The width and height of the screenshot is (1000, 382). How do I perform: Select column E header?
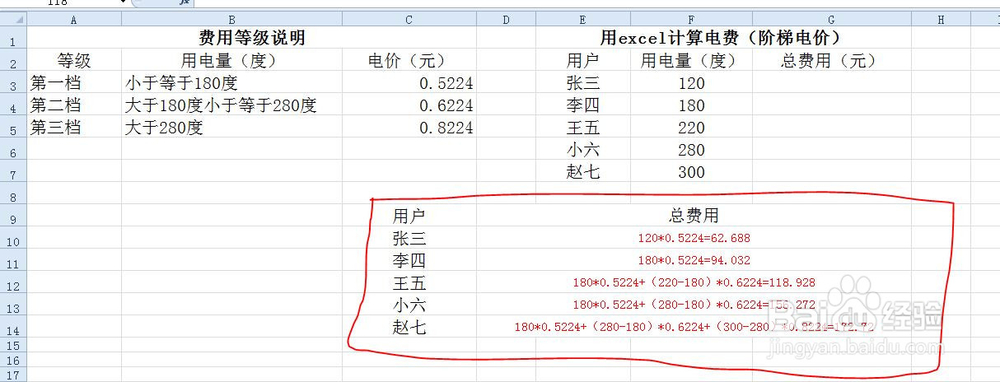point(583,20)
